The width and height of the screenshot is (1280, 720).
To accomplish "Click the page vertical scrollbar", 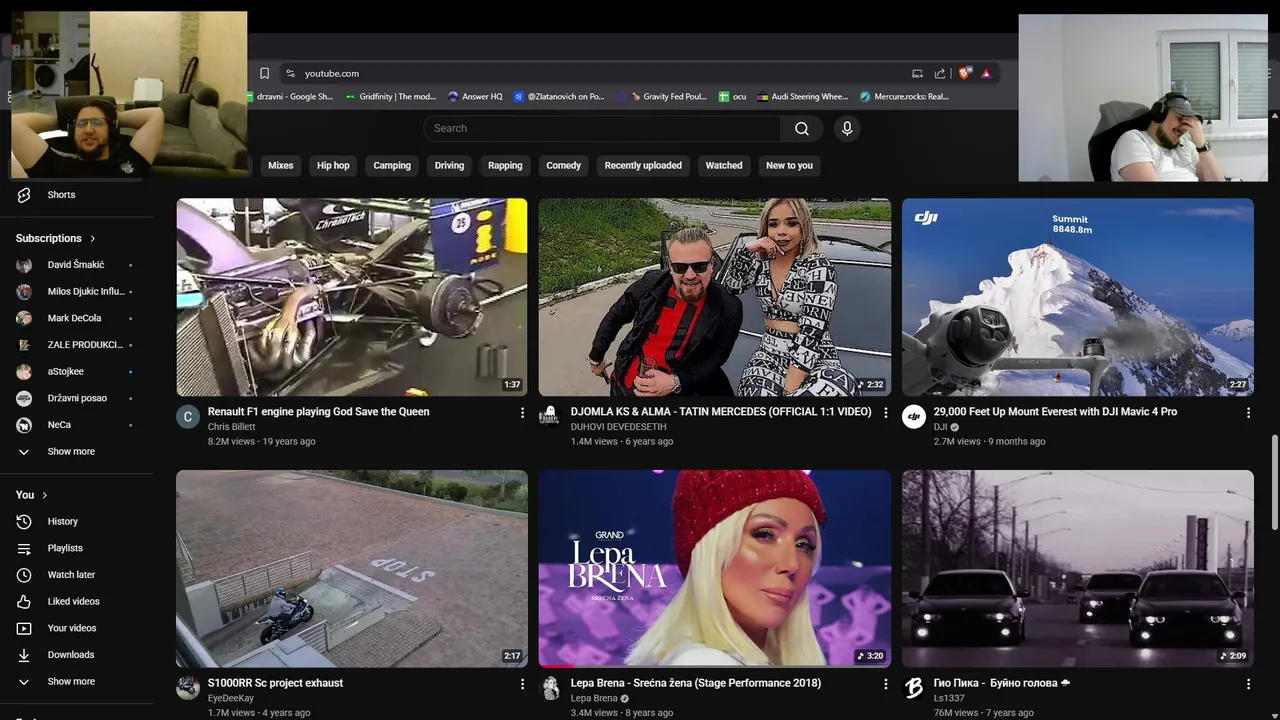I will pos(1274,483).
